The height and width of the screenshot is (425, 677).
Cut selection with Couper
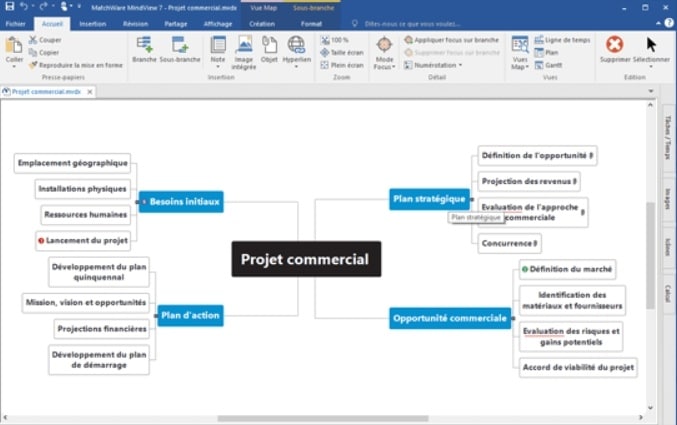pyautogui.click(x=45, y=40)
